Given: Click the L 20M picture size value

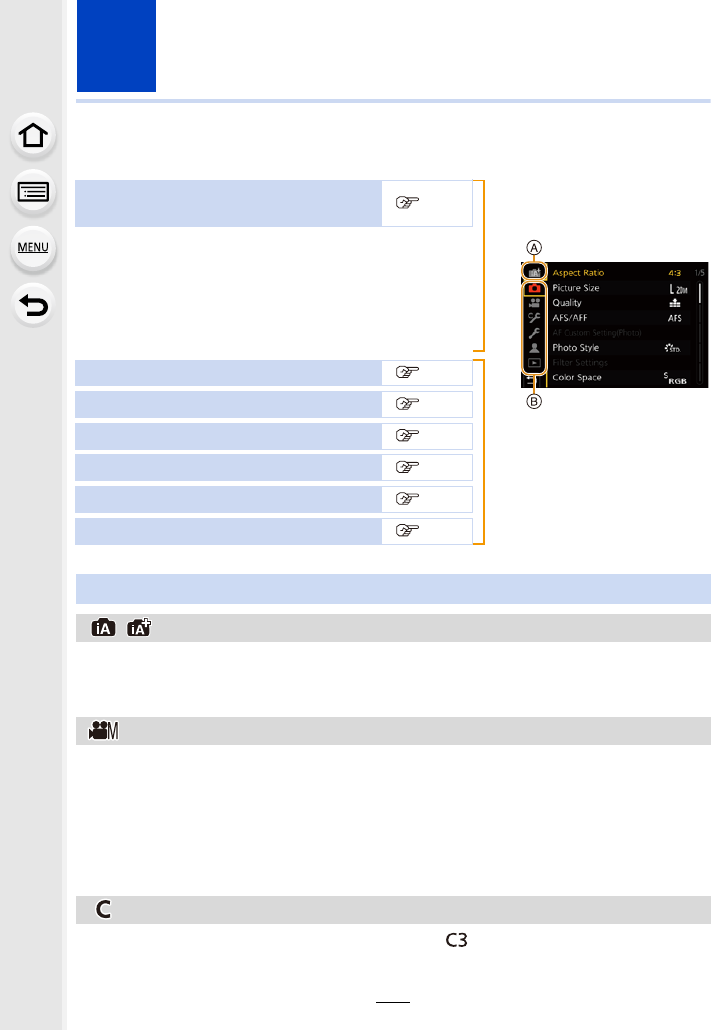Looking at the screenshot, I should click(x=678, y=288).
